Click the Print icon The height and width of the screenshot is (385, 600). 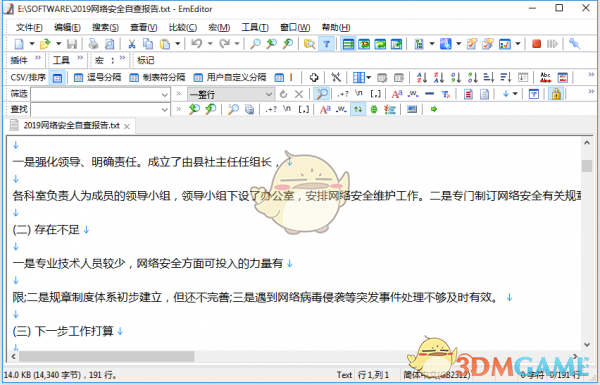click(93, 44)
